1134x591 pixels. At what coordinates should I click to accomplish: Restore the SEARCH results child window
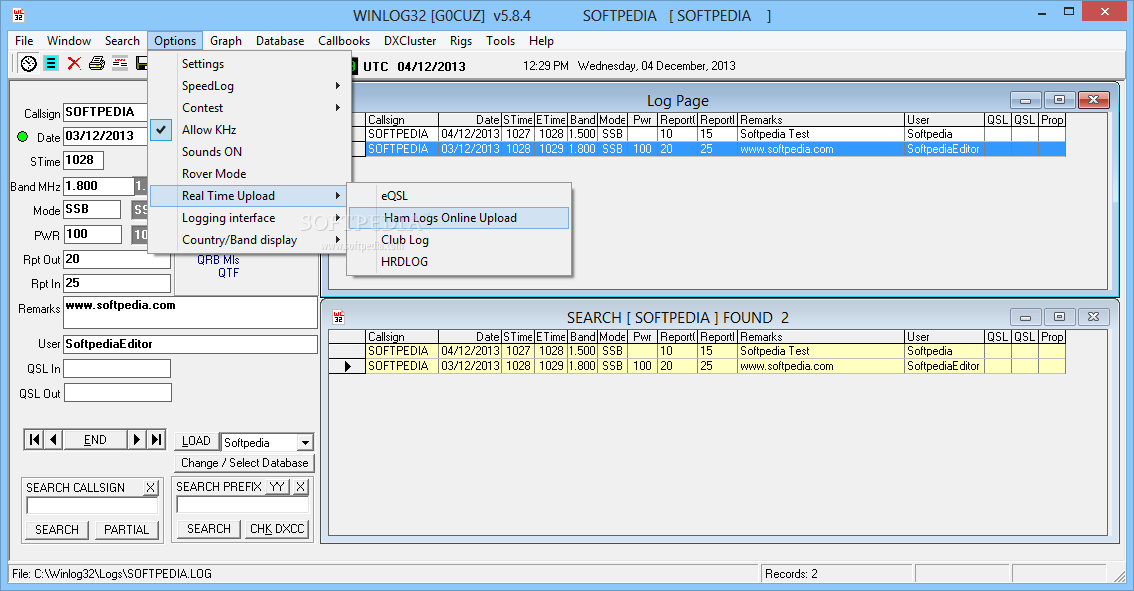pyautogui.click(x=1060, y=317)
